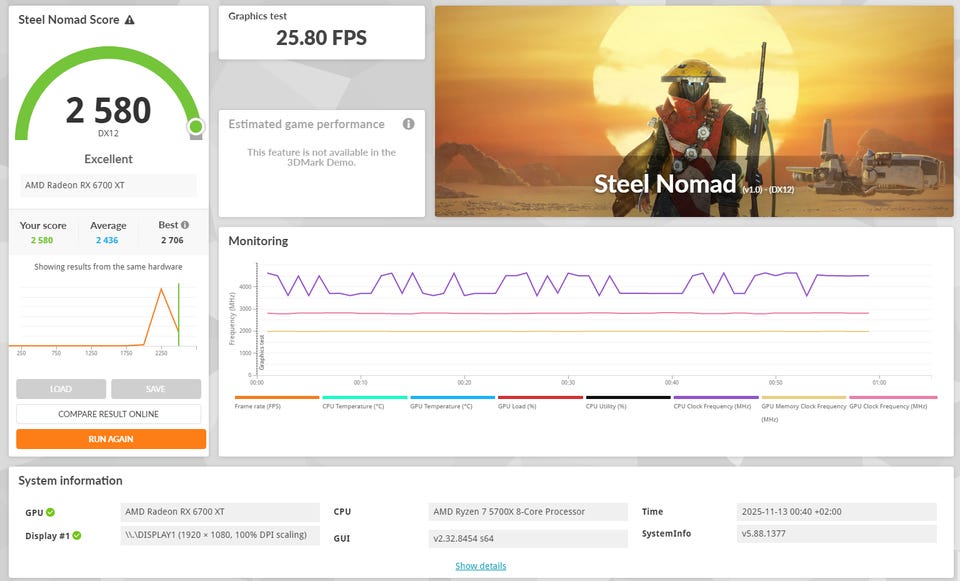Toggle the GPU Memory Clock Frequency legend entry
This screenshot has width=960, height=581.
(x=803, y=412)
